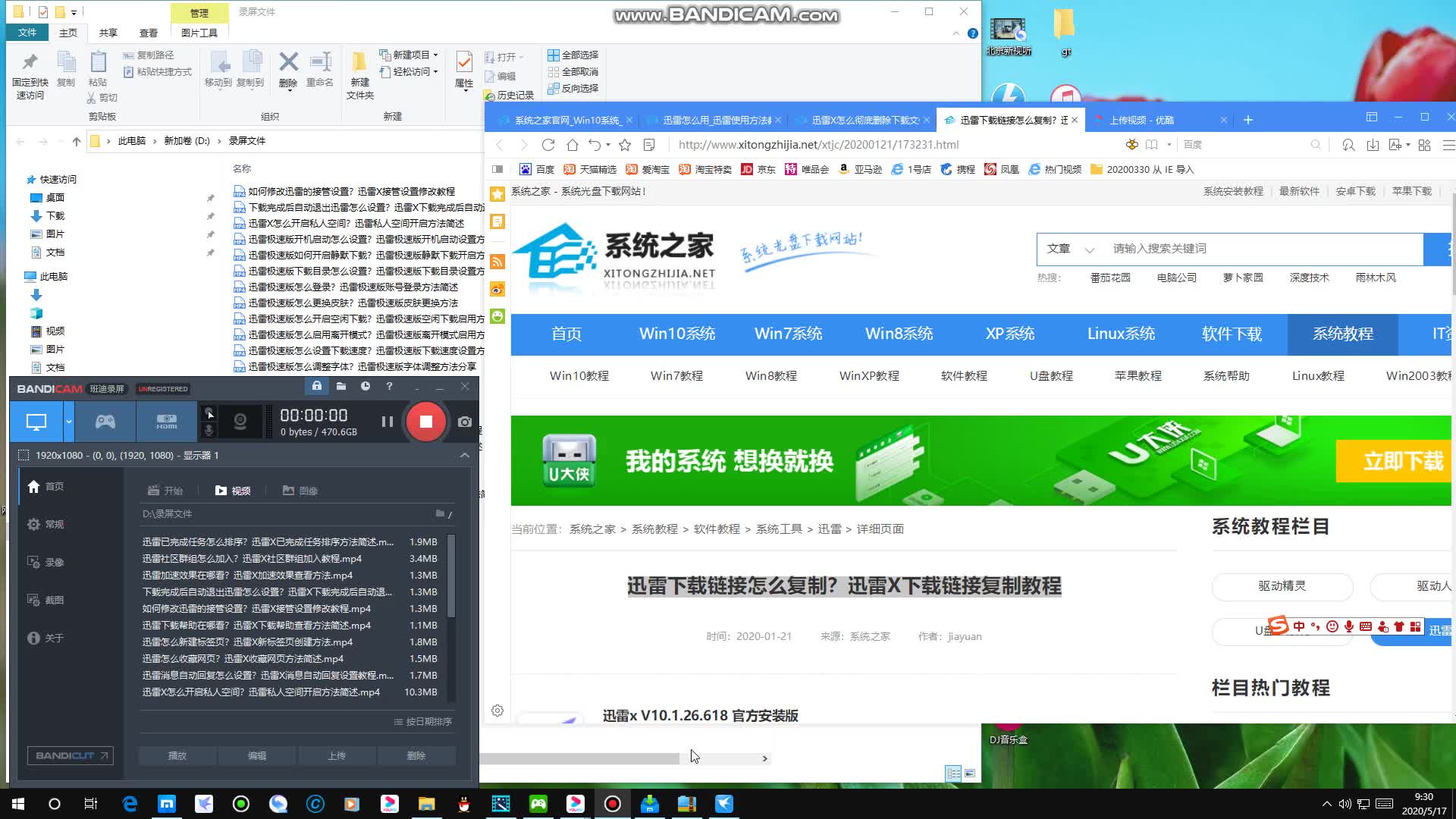Open Win10系统 in site navigation
Screen dimensions: 1456x819
point(677,334)
